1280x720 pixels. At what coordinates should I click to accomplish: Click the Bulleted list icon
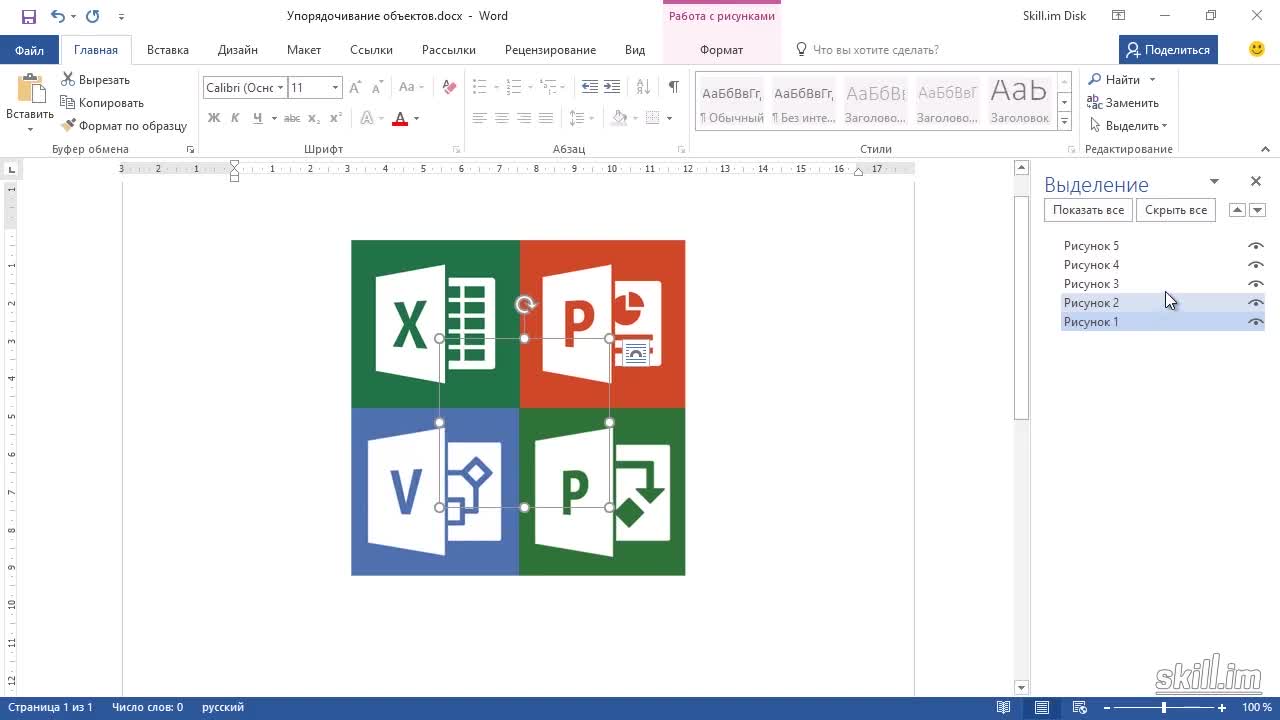(x=479, y=87)
